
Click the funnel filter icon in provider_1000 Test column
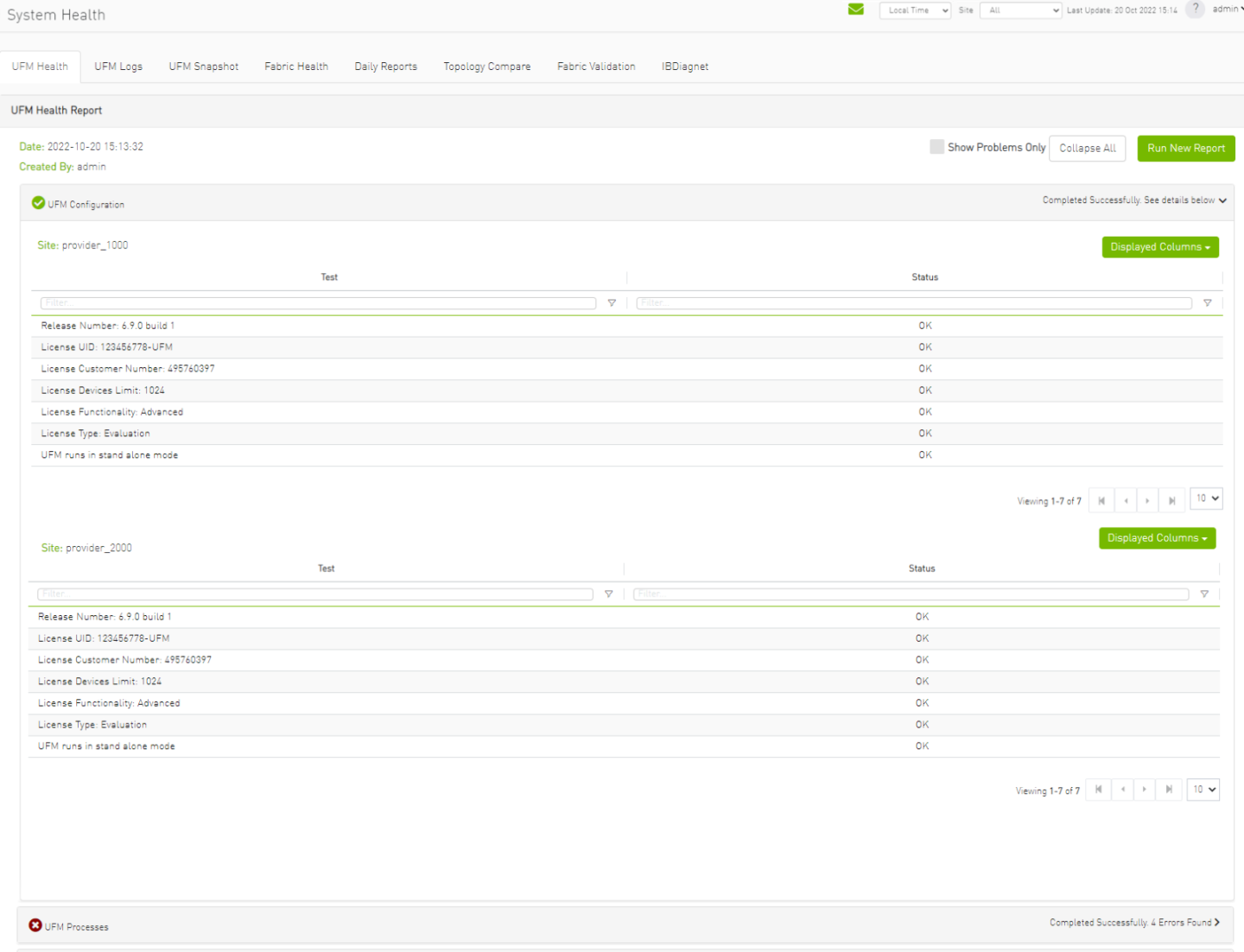tap(612, 302)
